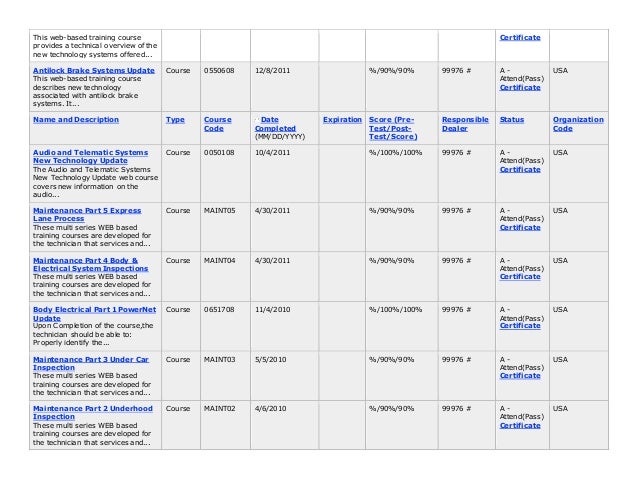Select the score for course 0651708
Image resolution: width=638 pixels, height=493 pixels.
(x=395, y=310)
